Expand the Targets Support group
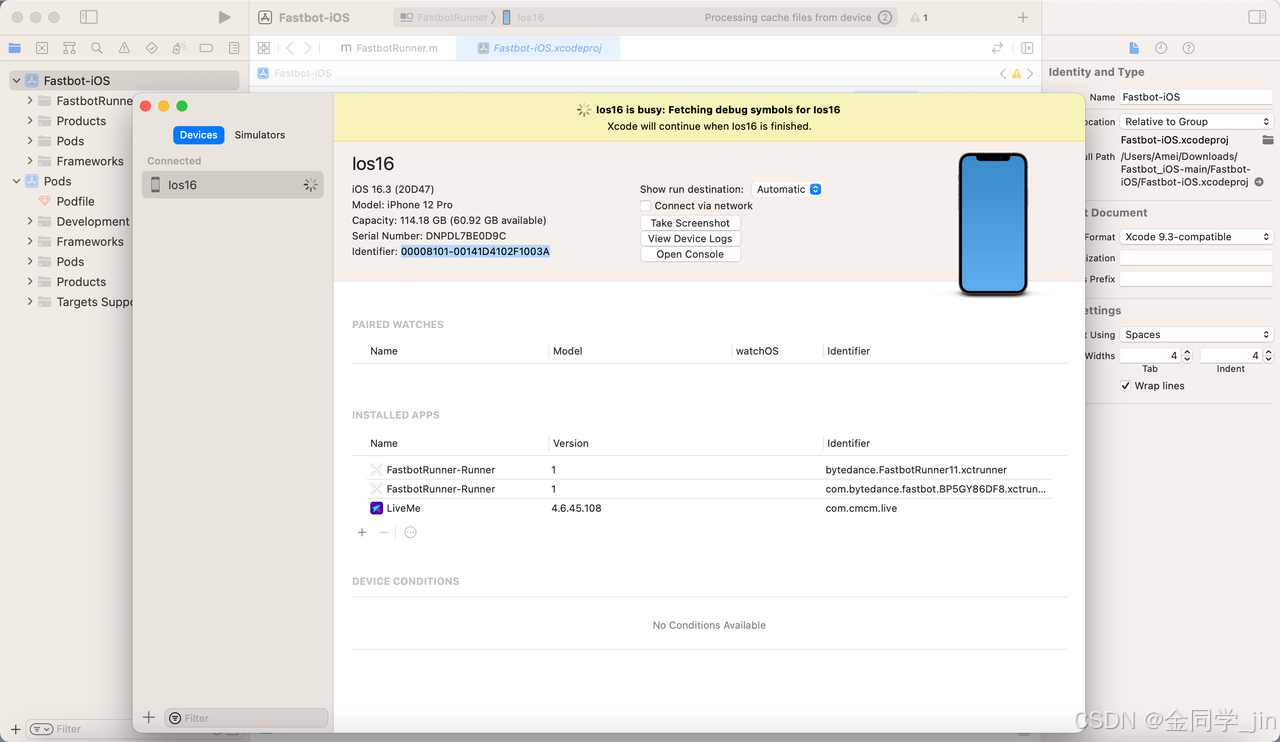1280x742 pixels. click(30, 301)
